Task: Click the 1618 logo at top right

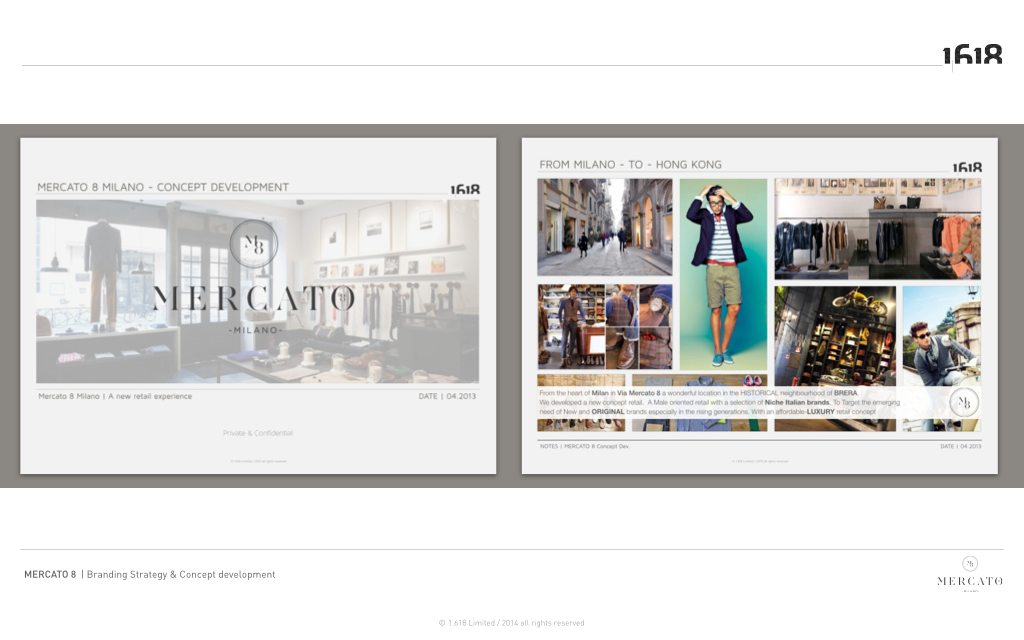Action: point(972,55)
